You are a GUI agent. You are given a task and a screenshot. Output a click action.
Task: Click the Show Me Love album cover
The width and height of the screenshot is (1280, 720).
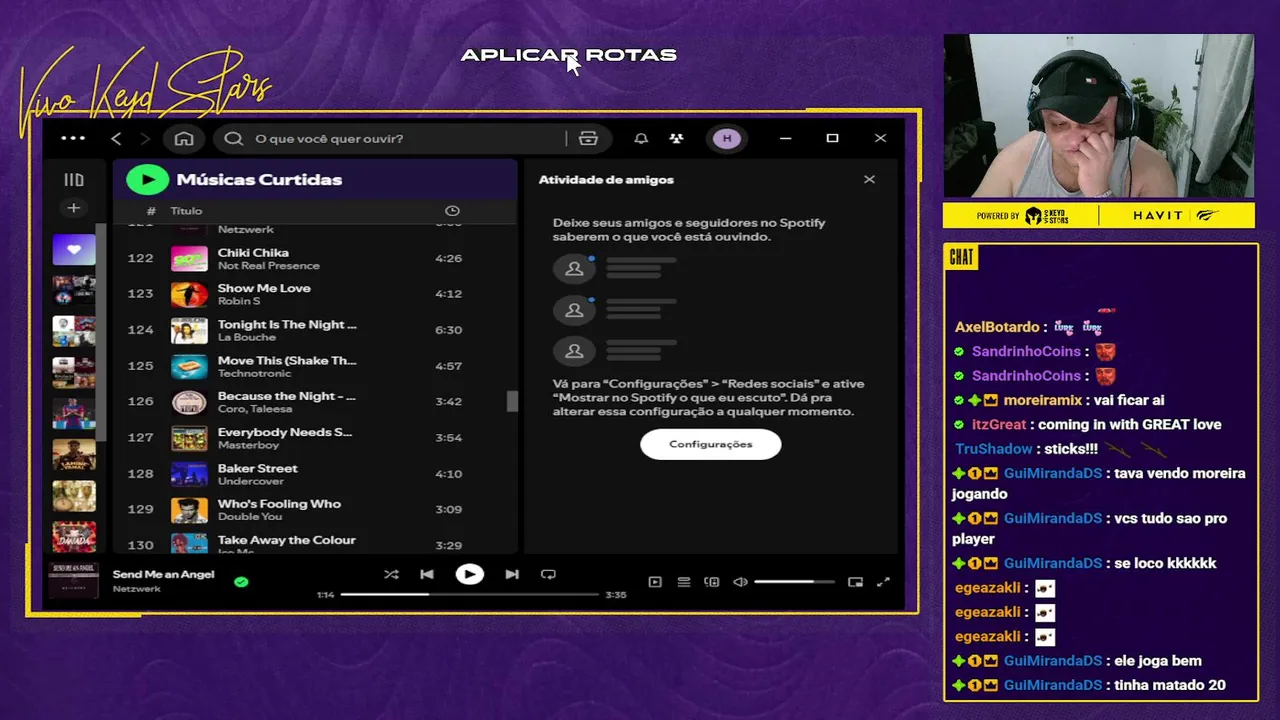pos(189,294)
